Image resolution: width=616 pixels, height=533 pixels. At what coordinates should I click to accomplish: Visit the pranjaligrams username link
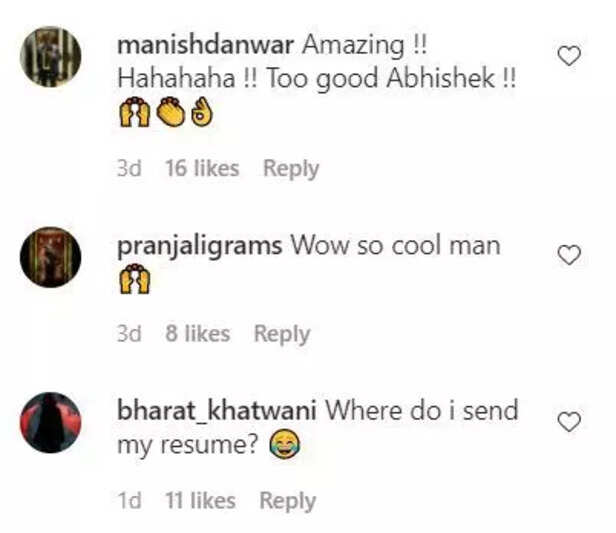(200, 247)
